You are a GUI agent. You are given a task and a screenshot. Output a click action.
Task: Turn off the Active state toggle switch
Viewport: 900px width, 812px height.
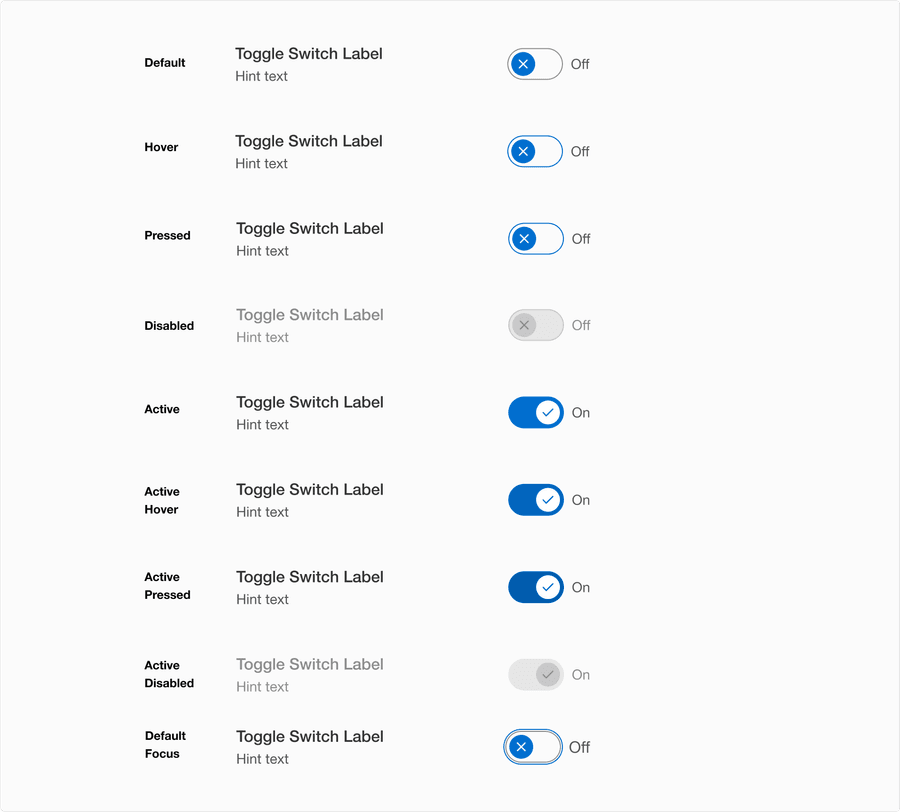(x=536, y=412)
